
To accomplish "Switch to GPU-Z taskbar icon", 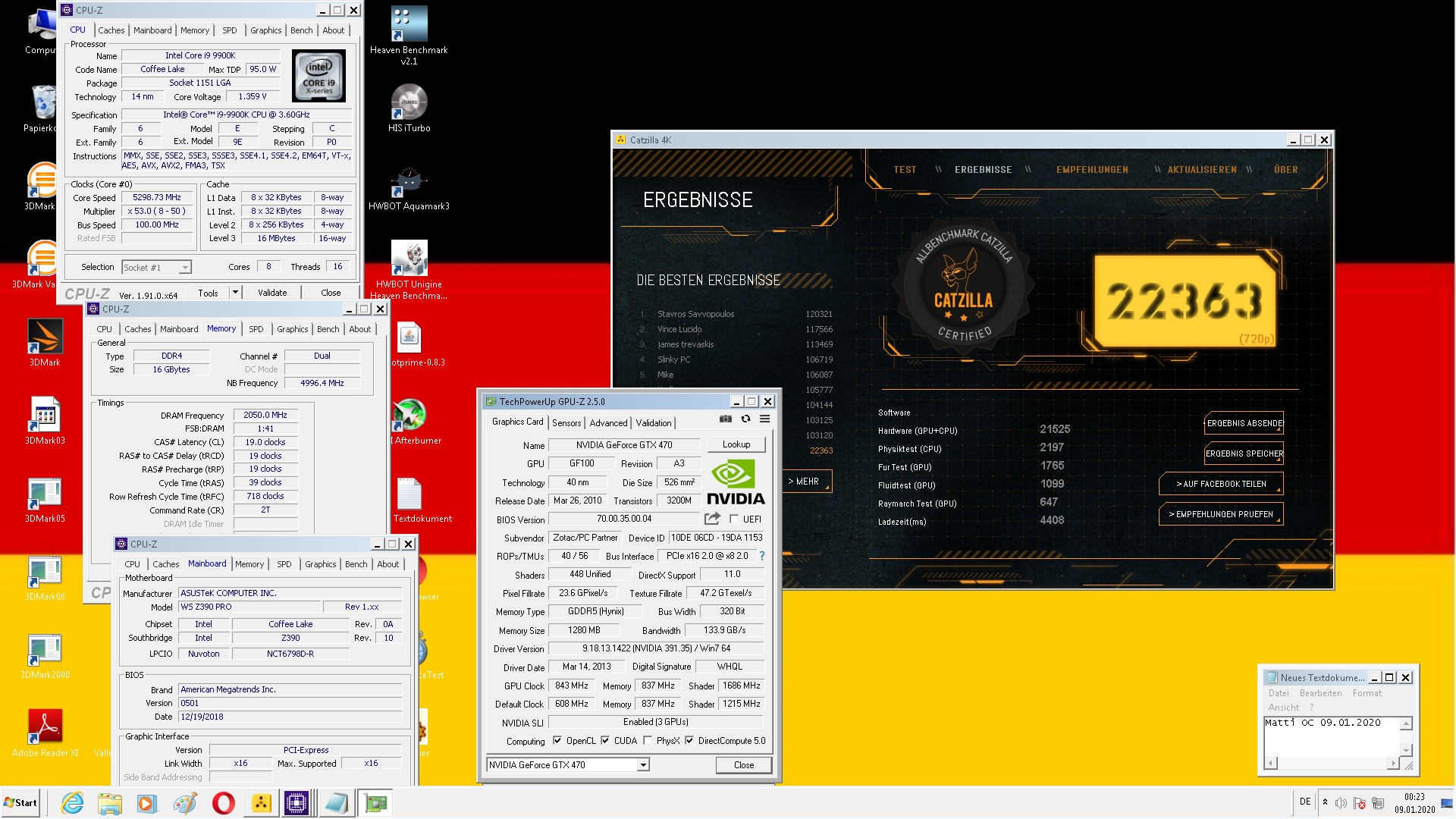I will point(375,803).
